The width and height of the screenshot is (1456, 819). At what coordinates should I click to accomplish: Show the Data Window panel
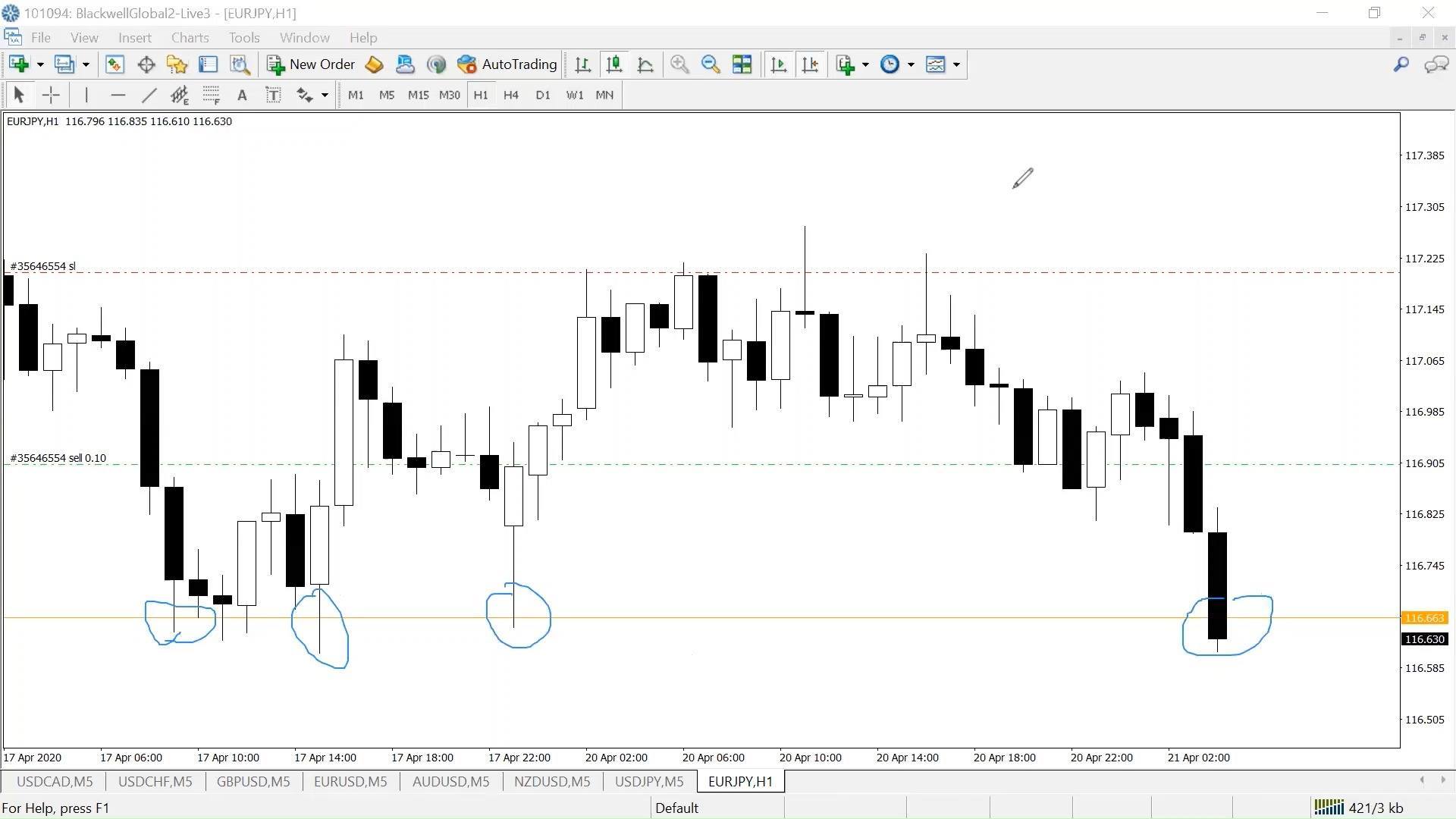click(x=146, y=64)
